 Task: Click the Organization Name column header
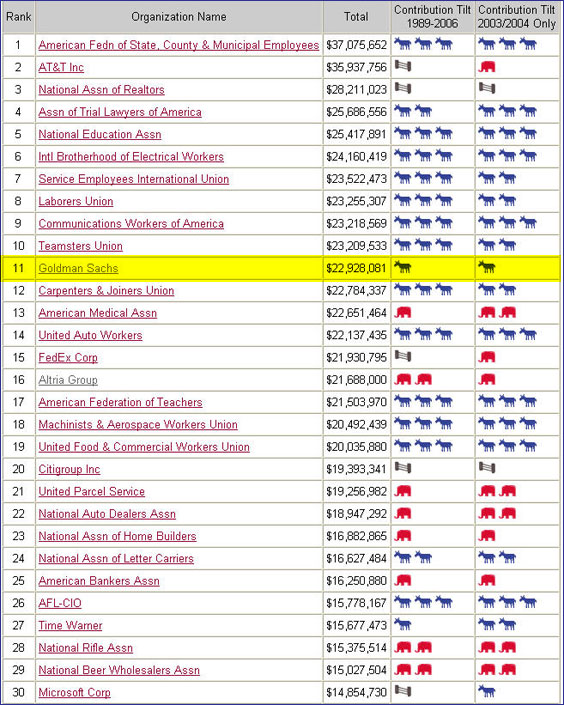tap(179, 17)
